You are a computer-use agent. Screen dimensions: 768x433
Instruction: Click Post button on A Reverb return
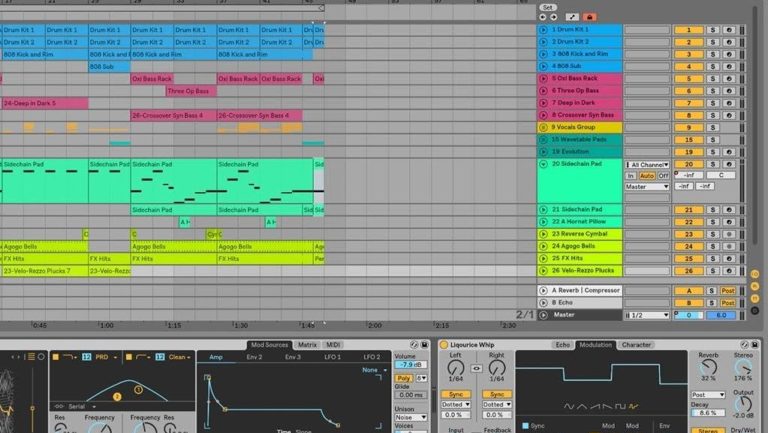click(x=728, y=290)
